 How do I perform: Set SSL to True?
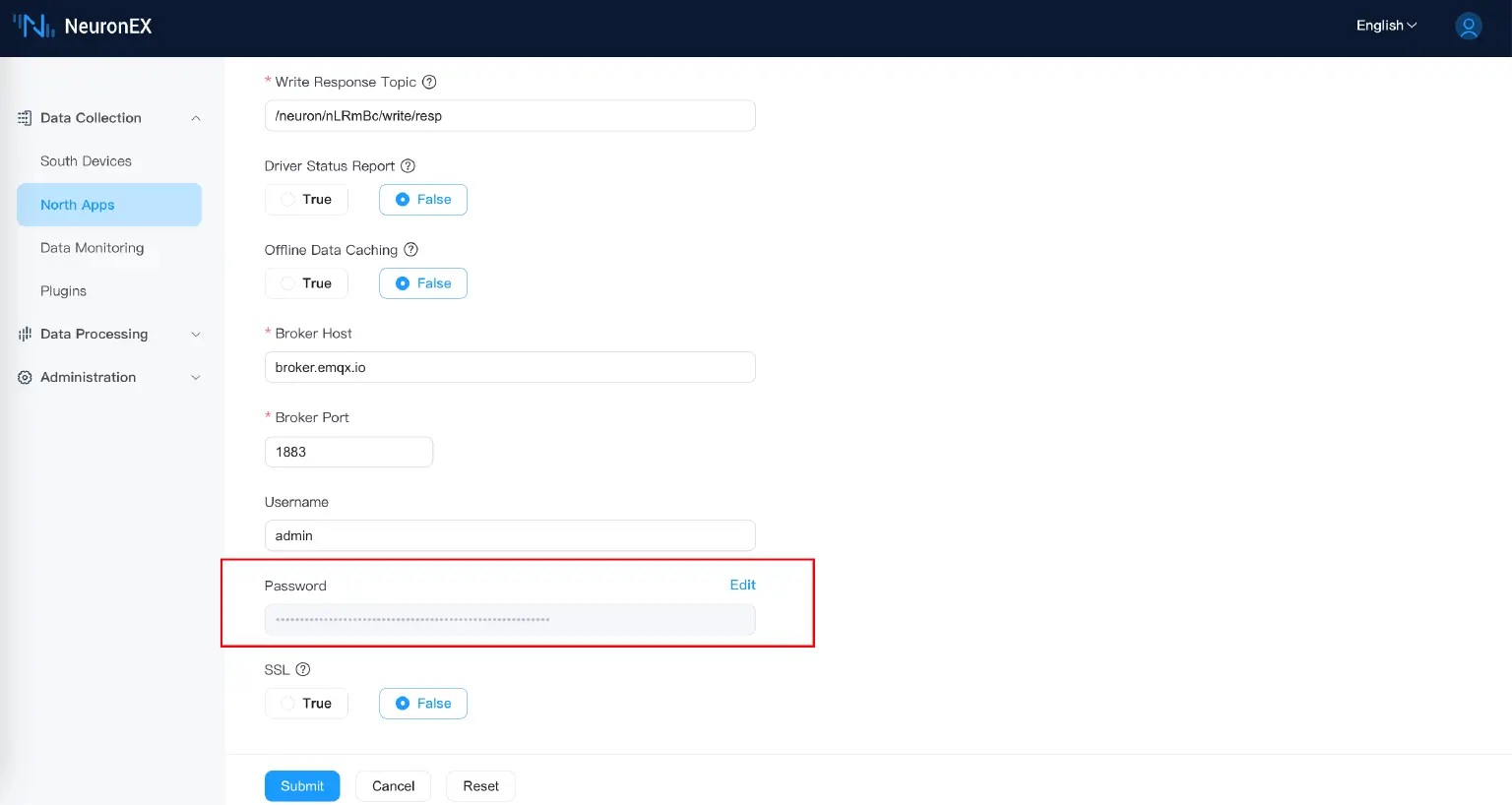pos(306,703)
